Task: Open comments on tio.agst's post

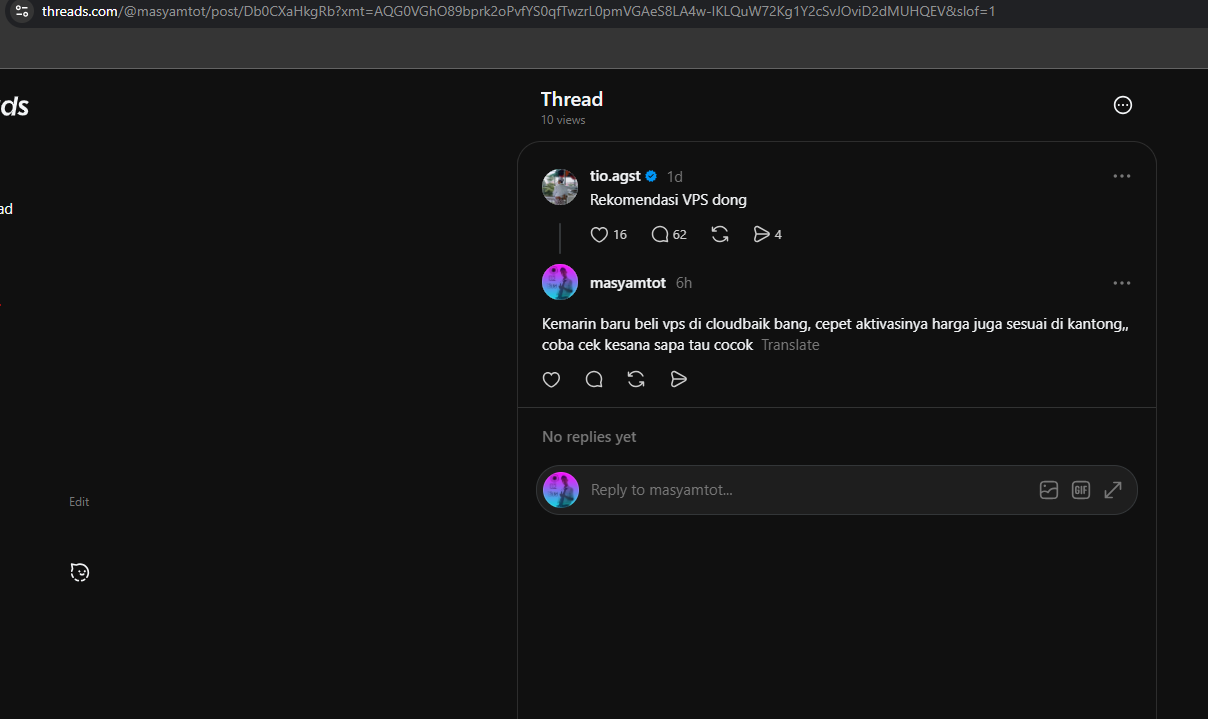Action: pyautogui.click(x=660, y=235)
